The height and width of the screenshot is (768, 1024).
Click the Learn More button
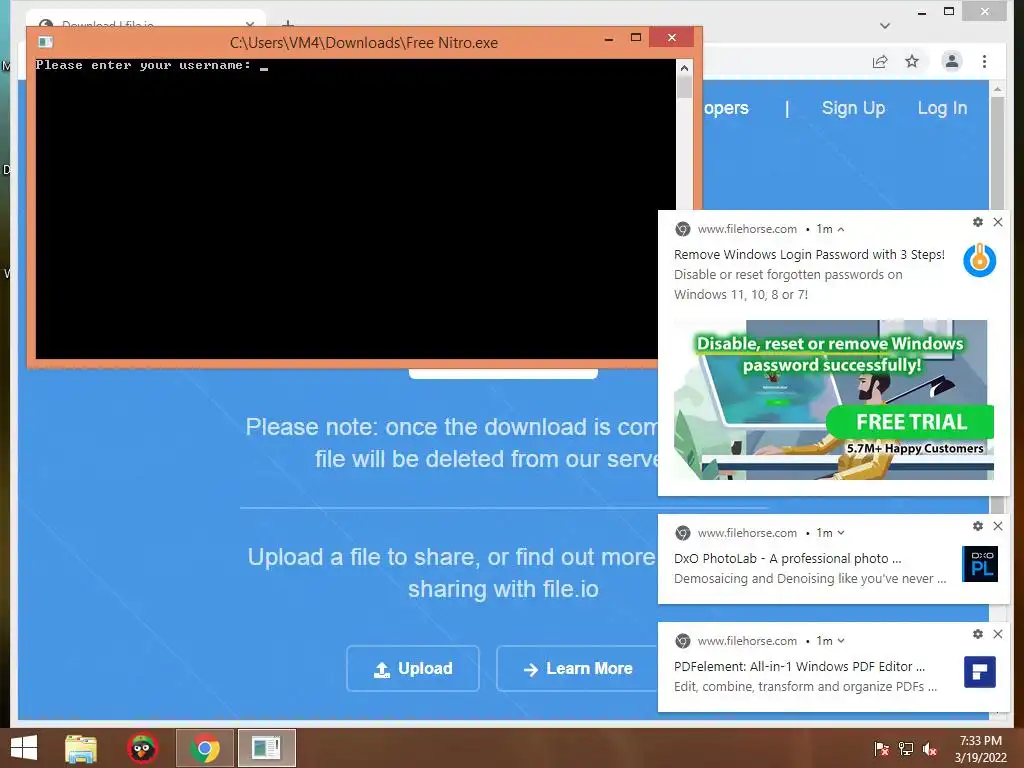pos(577,669)
